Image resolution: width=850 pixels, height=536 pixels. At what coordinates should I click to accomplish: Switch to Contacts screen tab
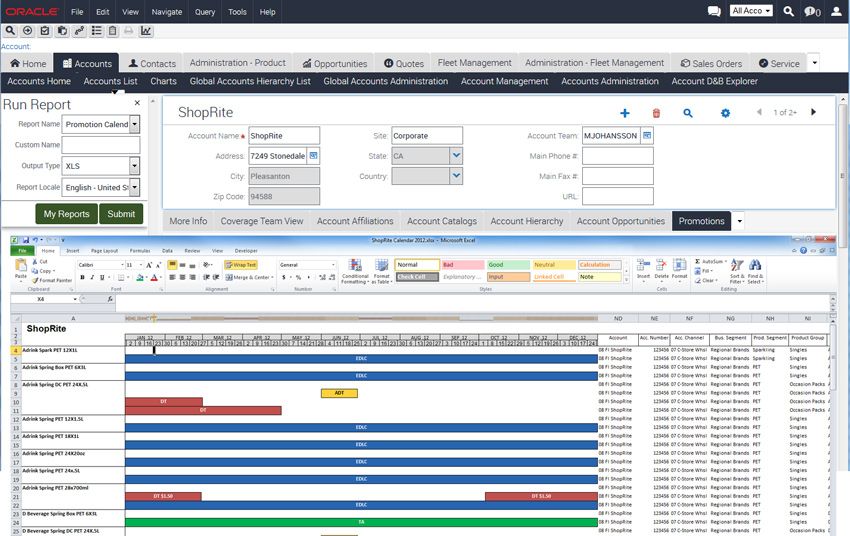pyautogui.click(x=152, y=63)
